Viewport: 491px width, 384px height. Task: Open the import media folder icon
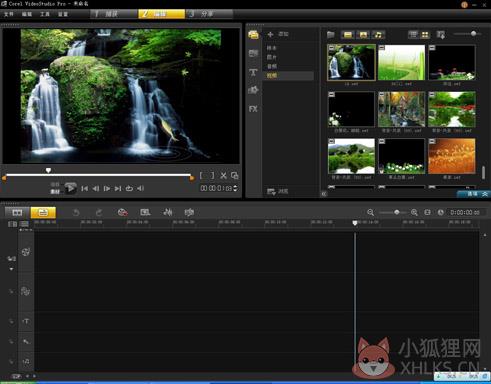tap(330, 34)
